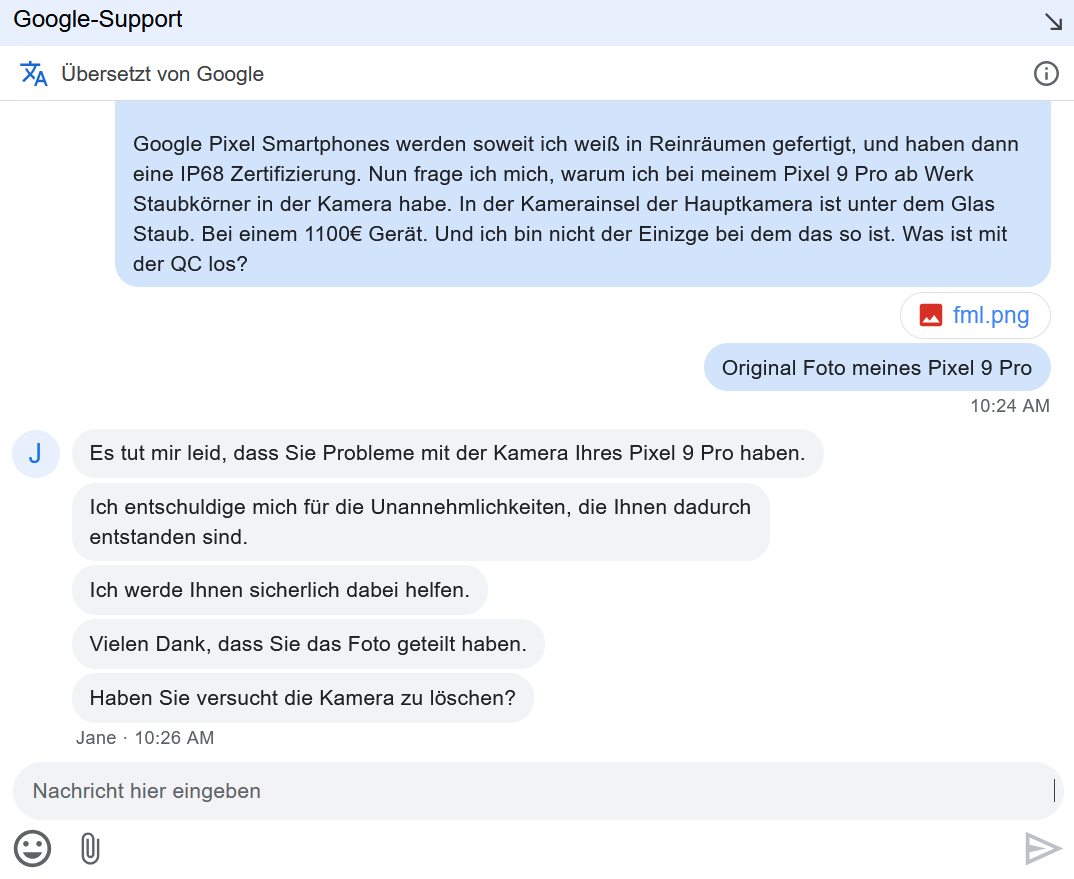Click the Google Translate icon
Image resolution: width=1074 pixels, height=879 pixels.
(x=34, y=73)
